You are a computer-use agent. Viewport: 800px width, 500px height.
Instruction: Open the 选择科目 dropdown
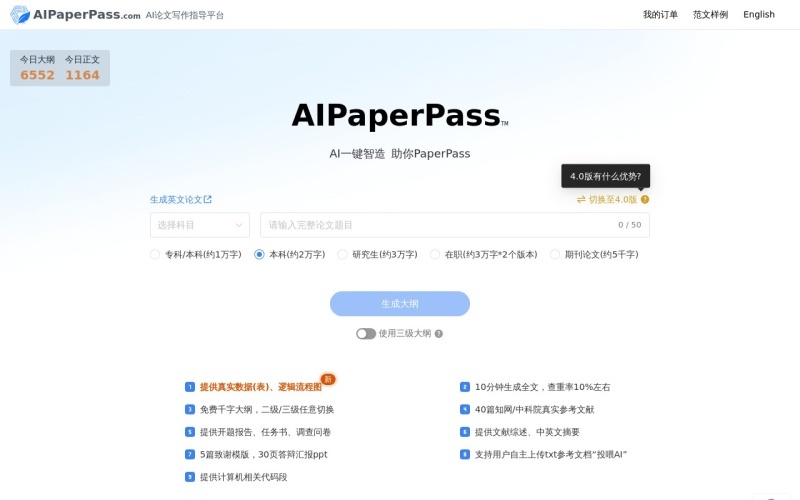[x=200, y=225]
